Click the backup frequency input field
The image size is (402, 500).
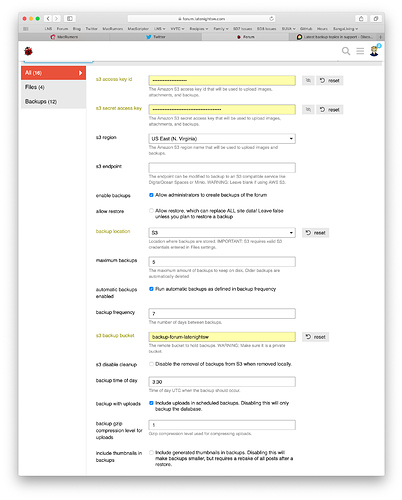[222, 314]
